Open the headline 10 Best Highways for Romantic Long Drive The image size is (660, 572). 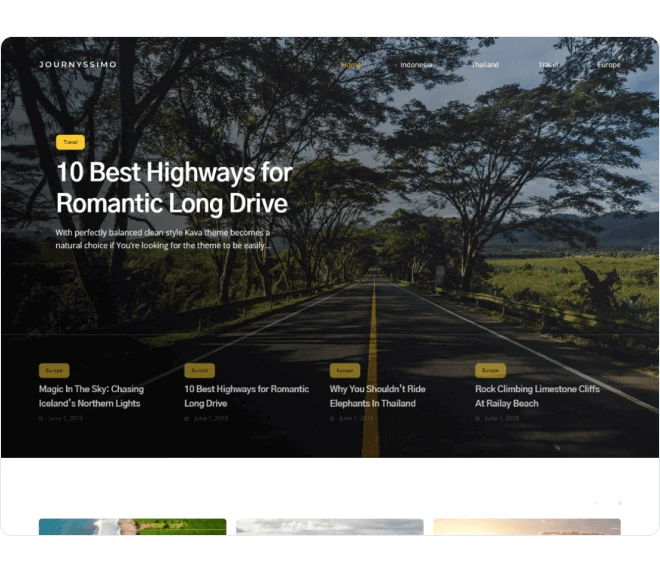pyautogui.click(x=174, y=188)
